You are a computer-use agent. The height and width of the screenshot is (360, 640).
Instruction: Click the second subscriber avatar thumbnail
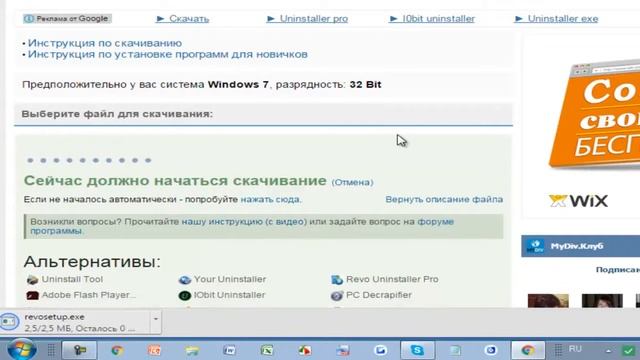point(602,301)
